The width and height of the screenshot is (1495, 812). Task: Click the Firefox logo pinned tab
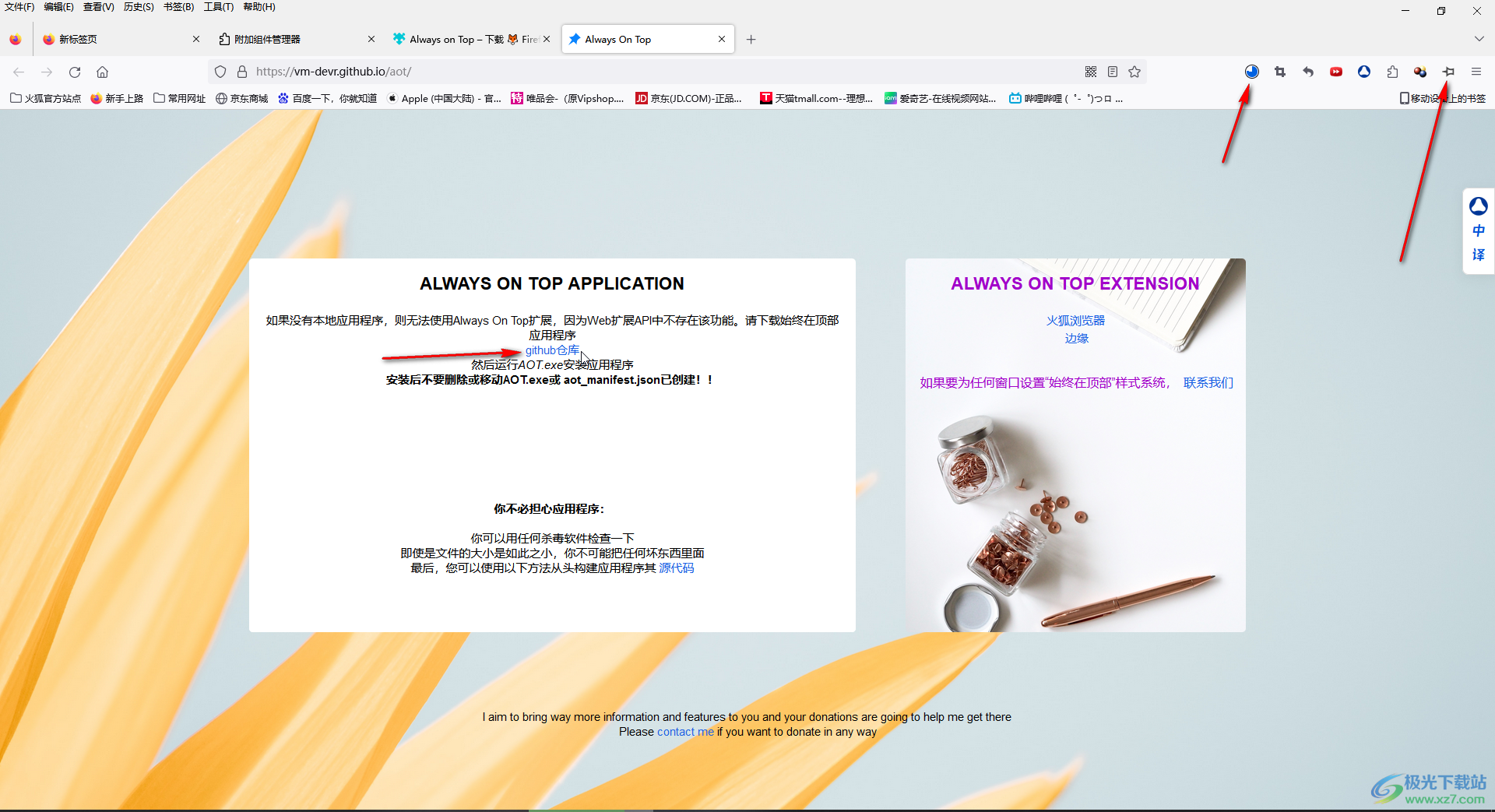point(16,39)
